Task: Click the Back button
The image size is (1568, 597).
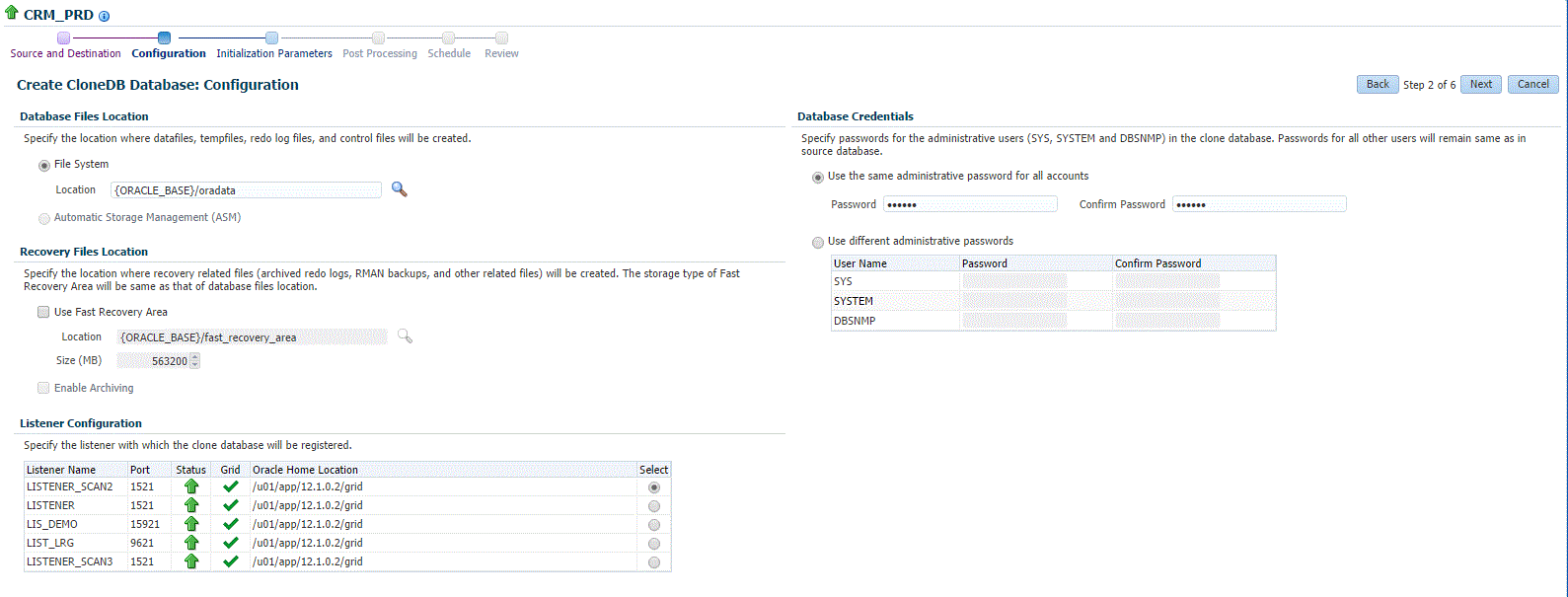Action: (1378, 84)
